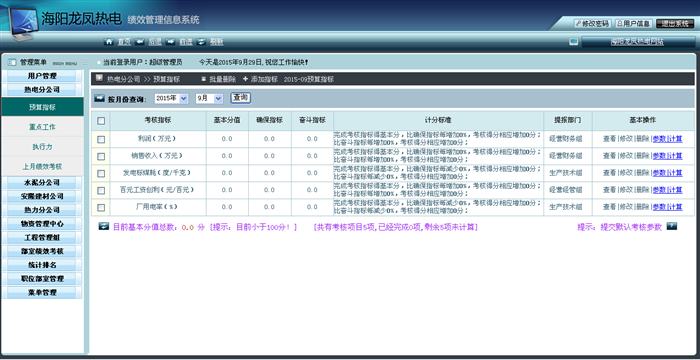Check the 百元工资创利 row checkbox
The width and height of the screenshot is (700, 360).
[101, 190]
